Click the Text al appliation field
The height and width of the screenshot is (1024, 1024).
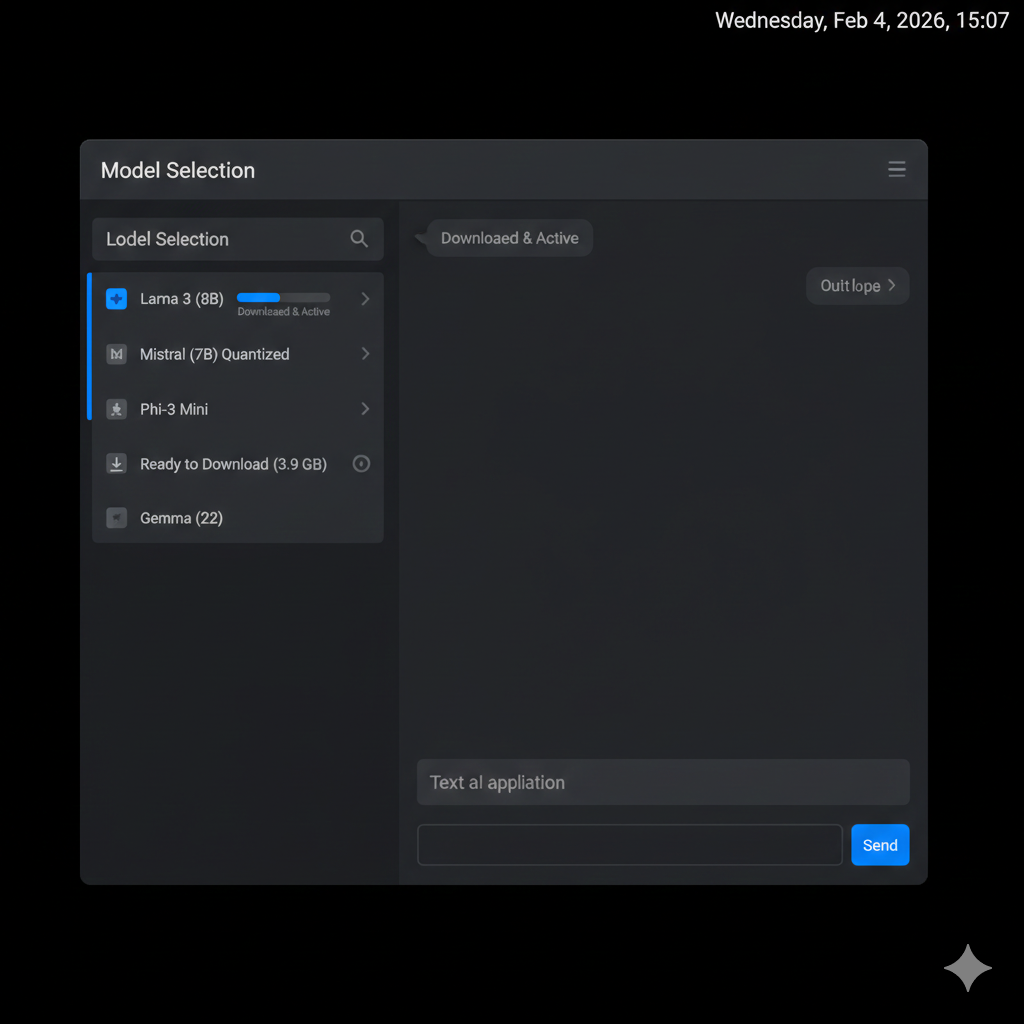662,782
